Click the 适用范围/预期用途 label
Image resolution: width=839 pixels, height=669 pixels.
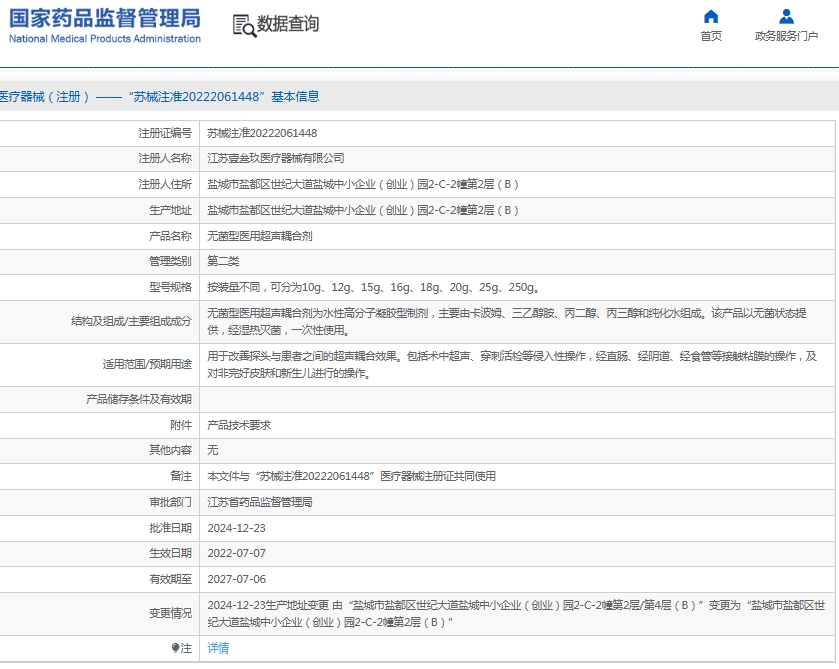point(147,364)
